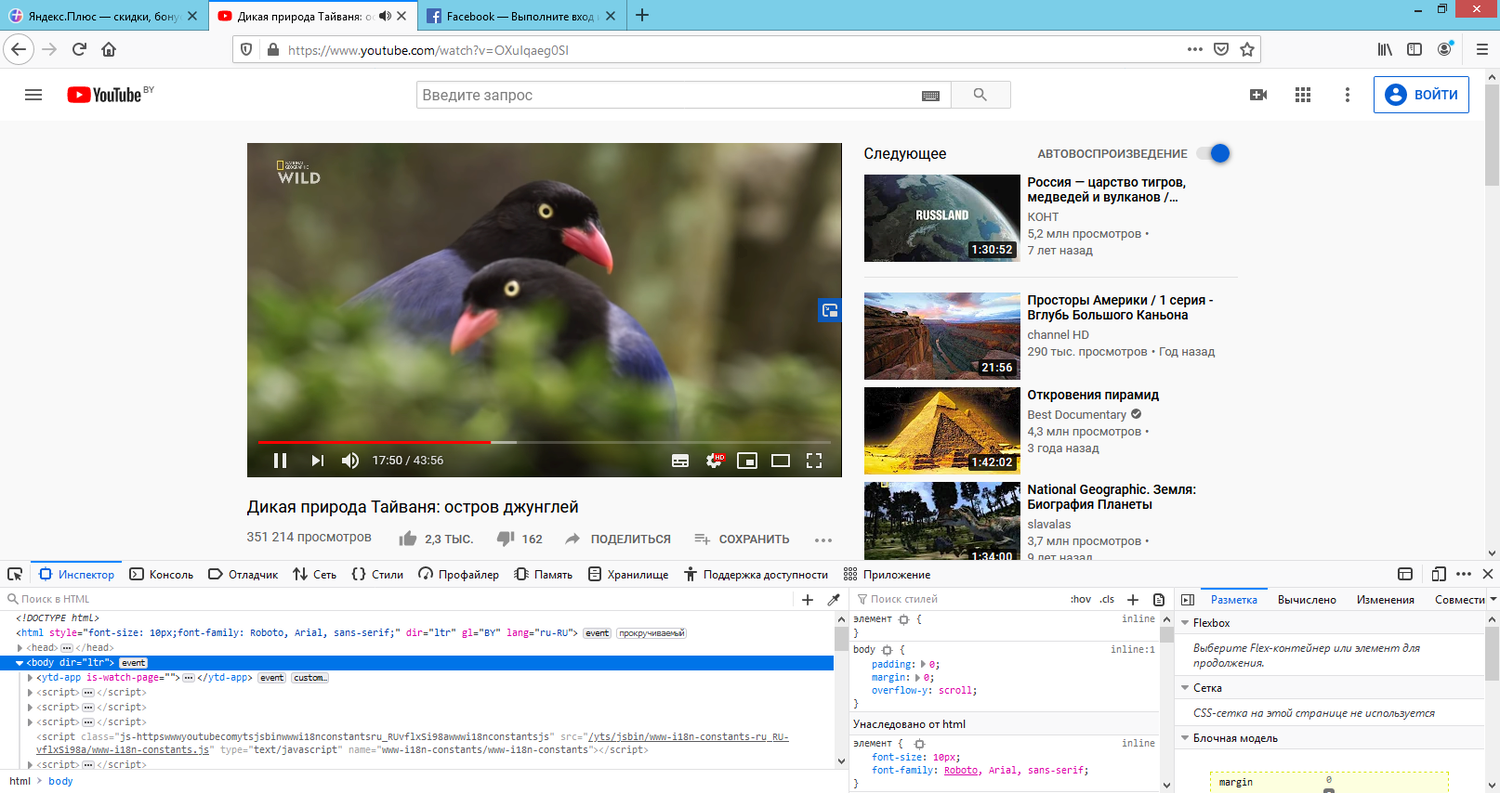The image size is (1500, 793).
Task: Click the ВОЙТИ sign-in button
Action: coord(1421,95)
